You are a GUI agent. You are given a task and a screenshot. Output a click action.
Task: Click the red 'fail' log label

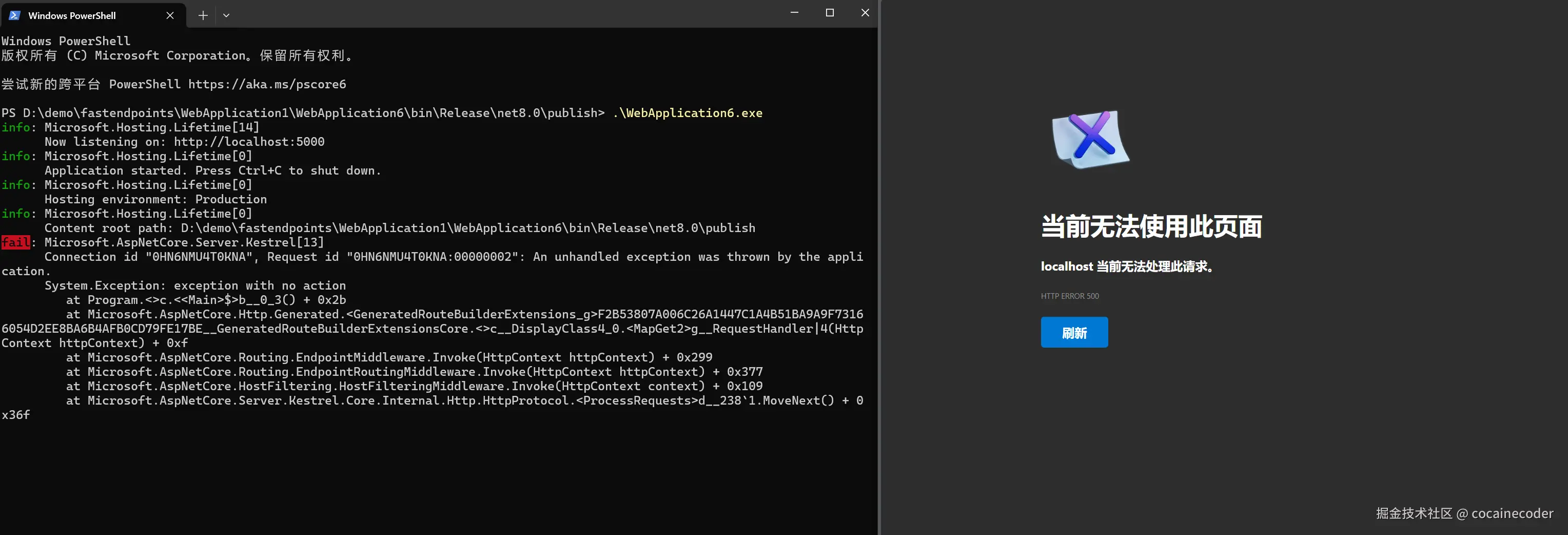16,242
